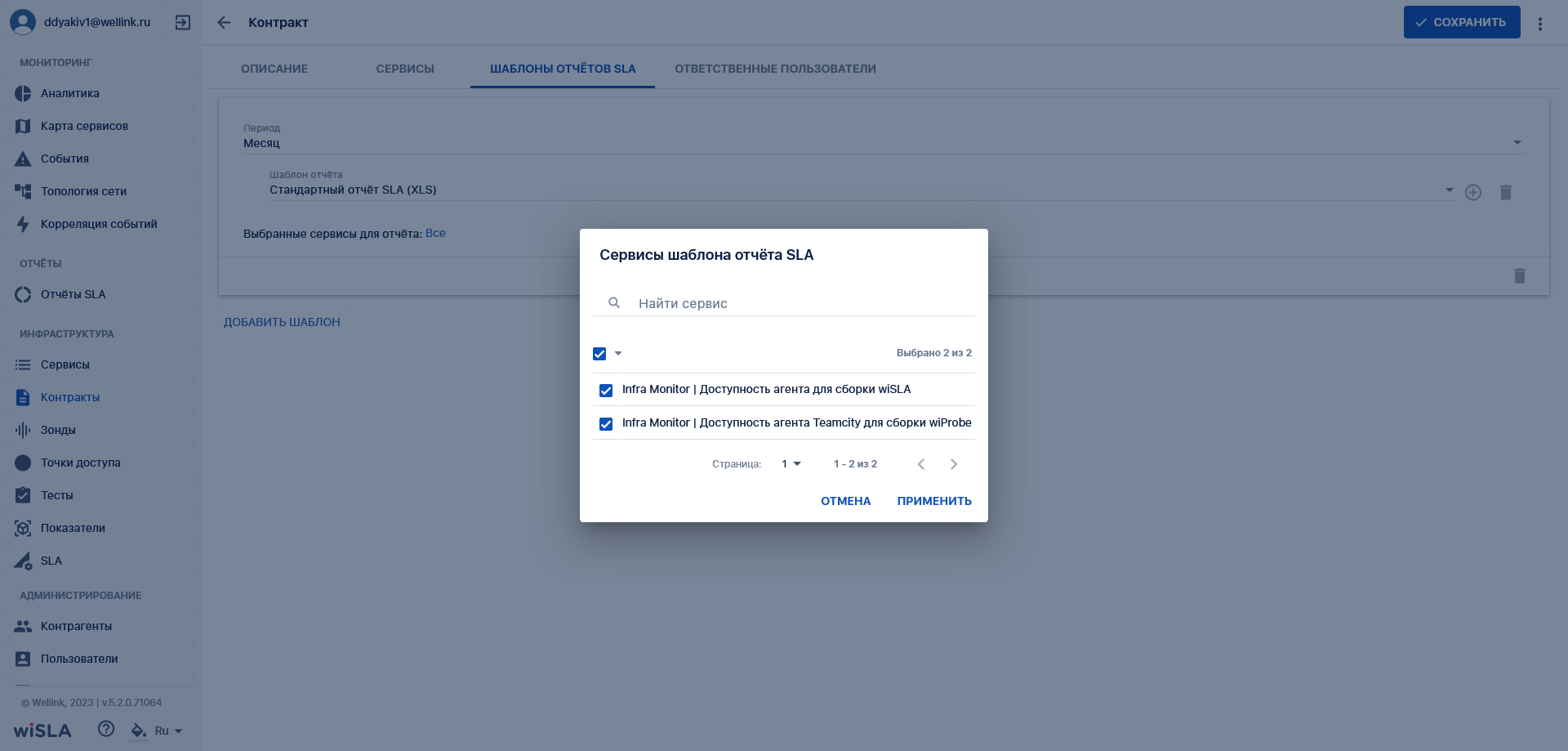Open the Шаблон отчёта dropdown
Image resolution: width=1568 pixels, height=751 pixels.
[862, 185]
